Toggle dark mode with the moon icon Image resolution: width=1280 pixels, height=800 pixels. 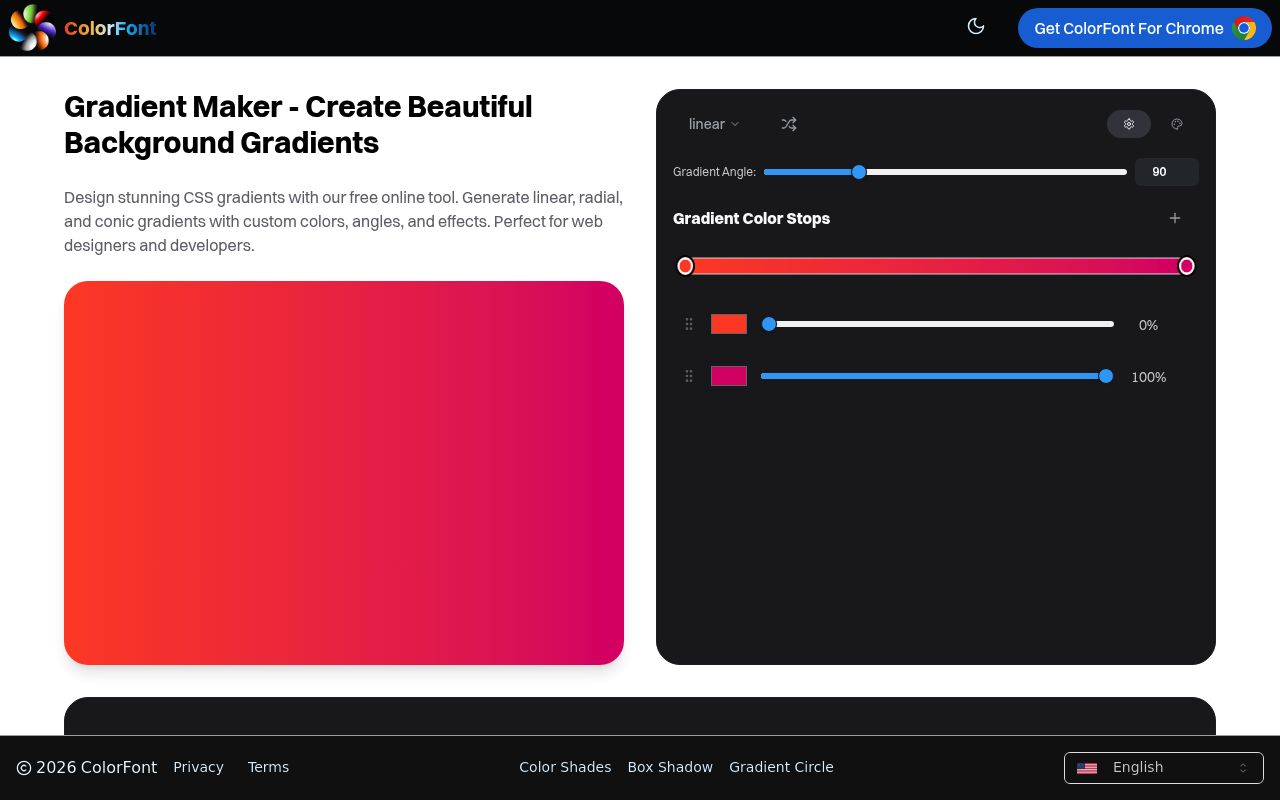click(x=976, y=26)
